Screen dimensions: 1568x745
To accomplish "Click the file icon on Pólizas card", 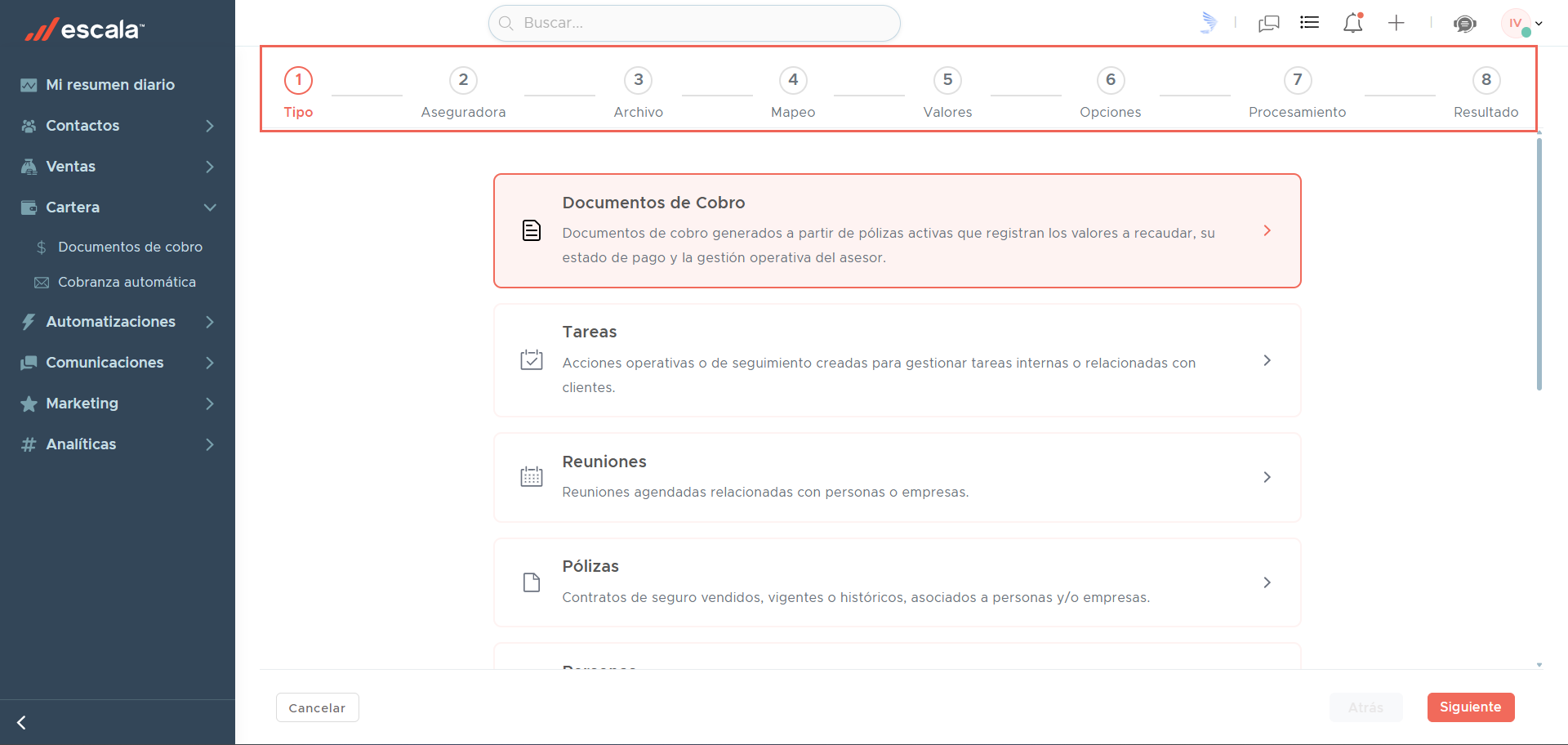I will point(532,582).
